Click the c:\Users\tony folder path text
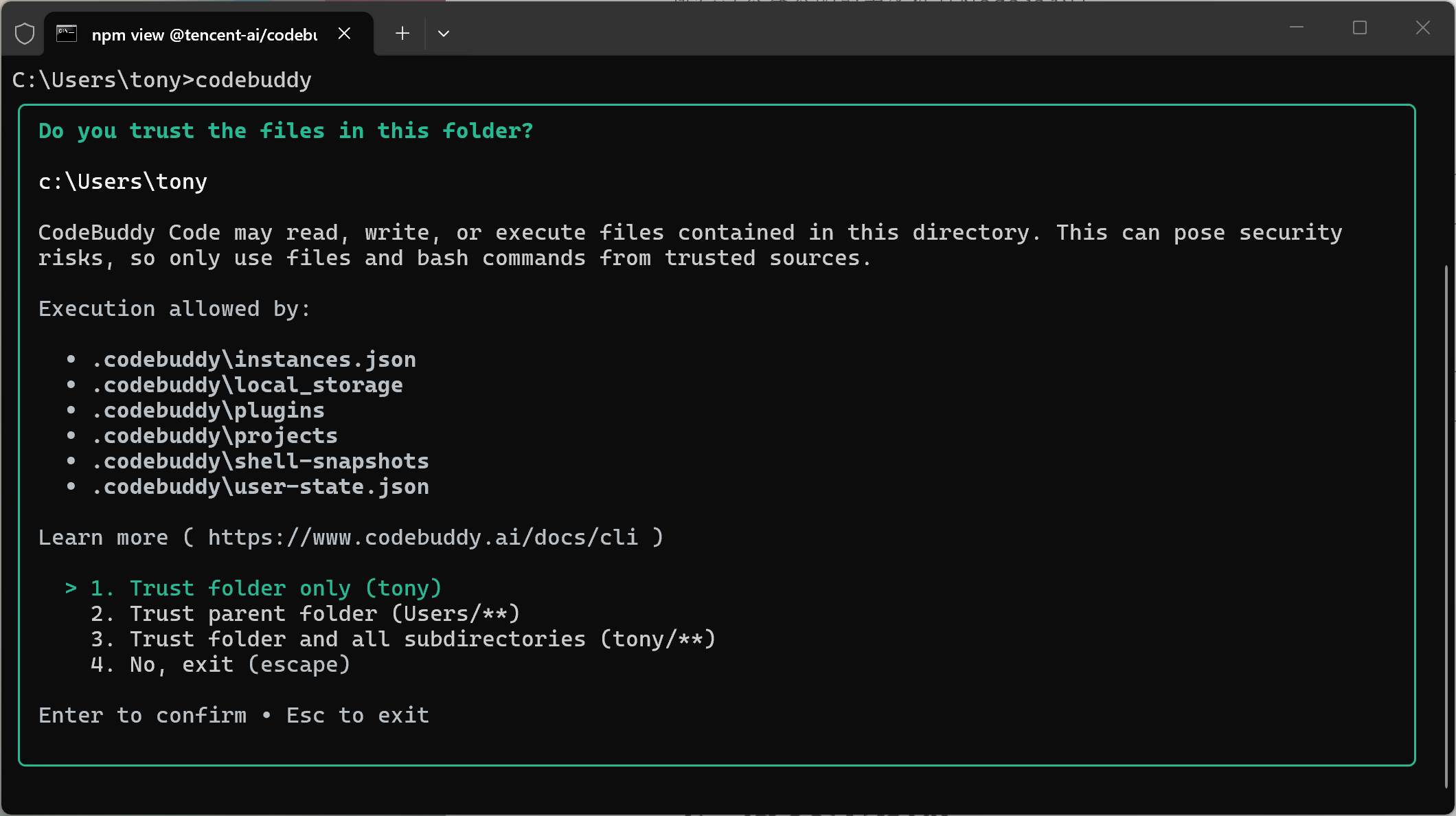Viewport: 1456px width, 816px height. coord(123,182)
